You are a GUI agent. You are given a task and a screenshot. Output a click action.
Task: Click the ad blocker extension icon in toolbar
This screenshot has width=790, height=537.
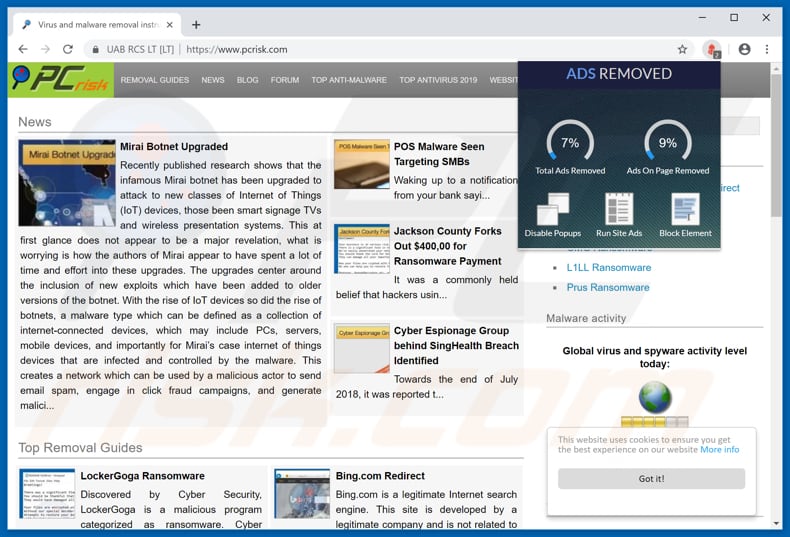712,49
